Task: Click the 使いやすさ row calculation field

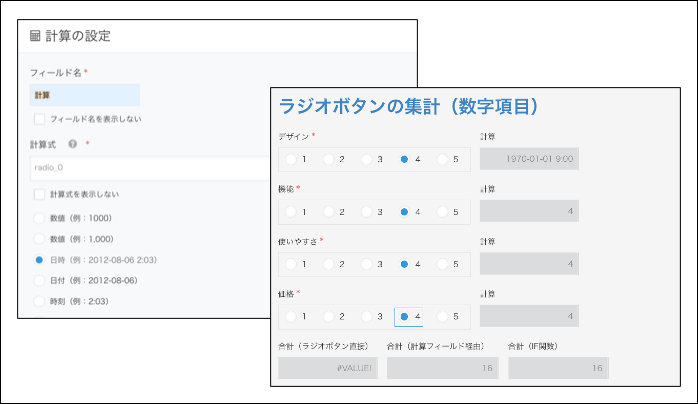Action: point(529,264)
